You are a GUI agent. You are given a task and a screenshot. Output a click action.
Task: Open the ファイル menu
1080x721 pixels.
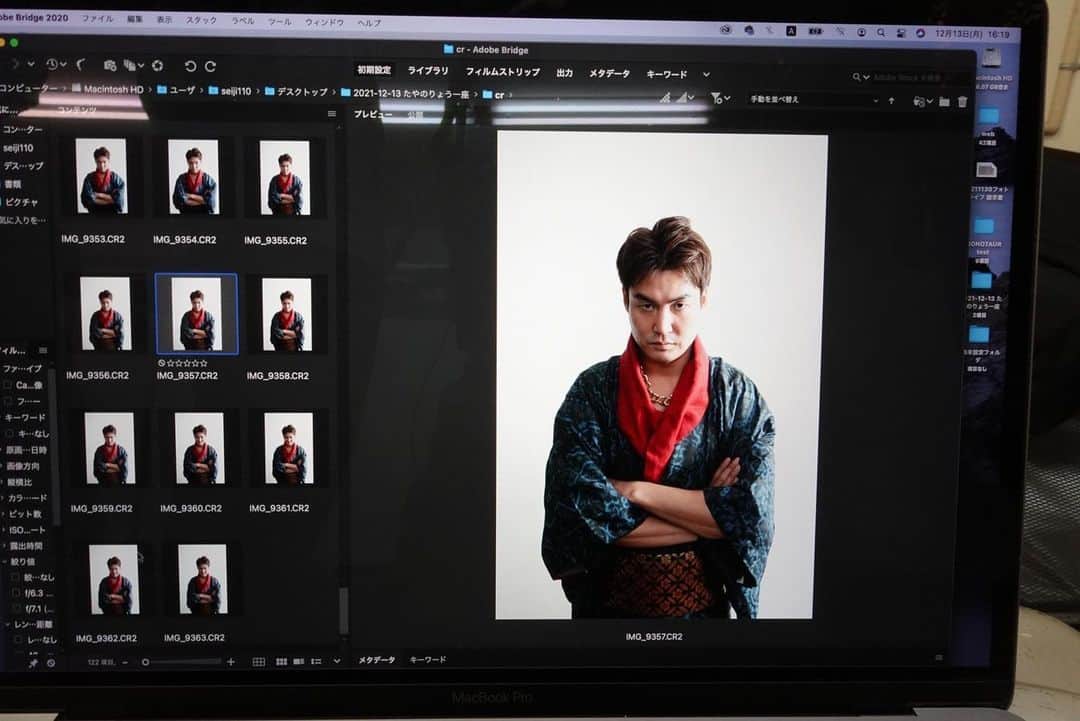[97, 19]
